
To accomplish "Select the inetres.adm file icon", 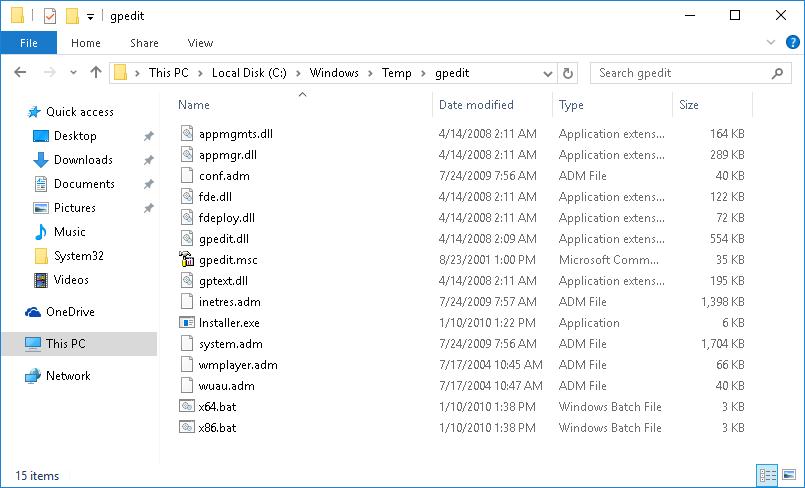I will point(187,302).
